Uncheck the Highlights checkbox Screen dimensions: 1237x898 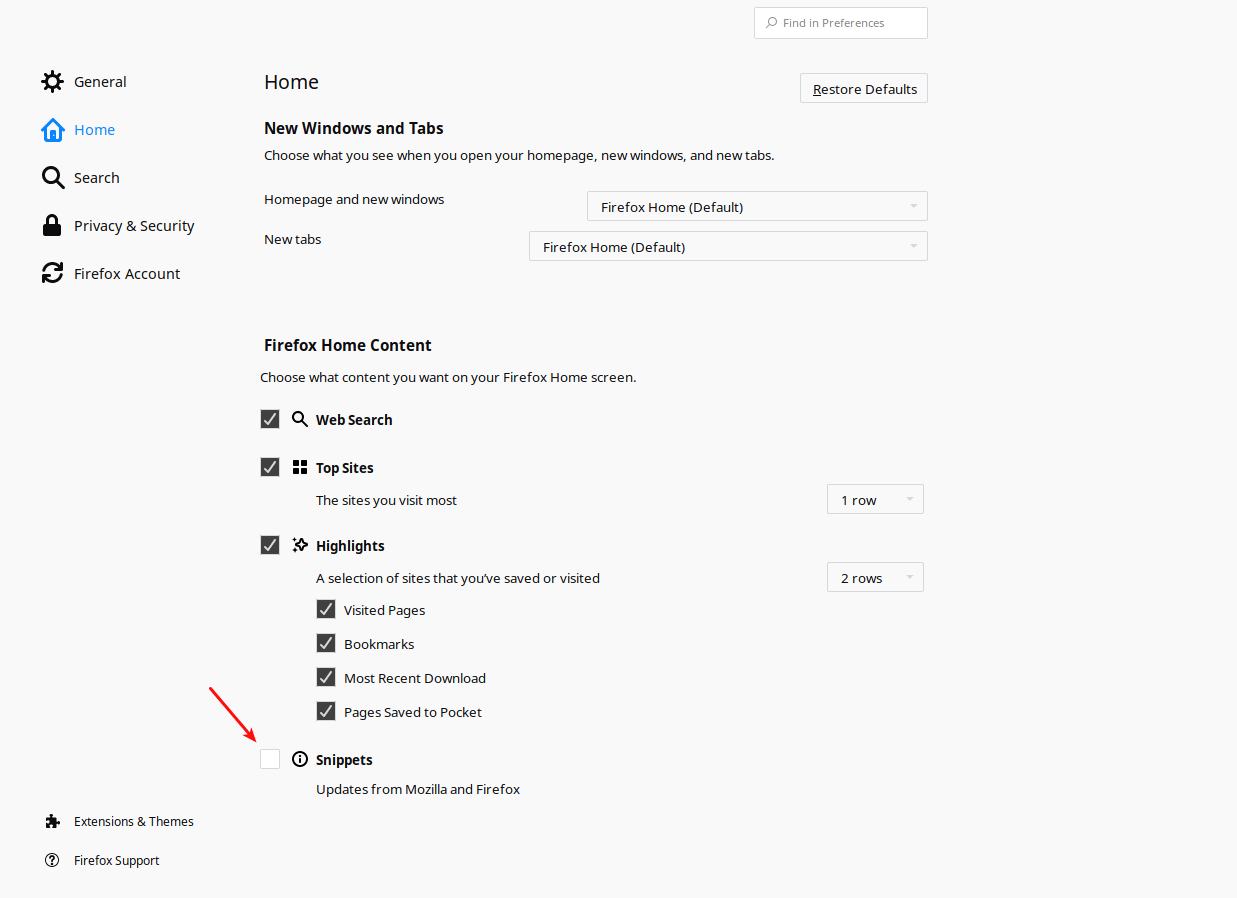pyautogui.click(x=270, y=545)
